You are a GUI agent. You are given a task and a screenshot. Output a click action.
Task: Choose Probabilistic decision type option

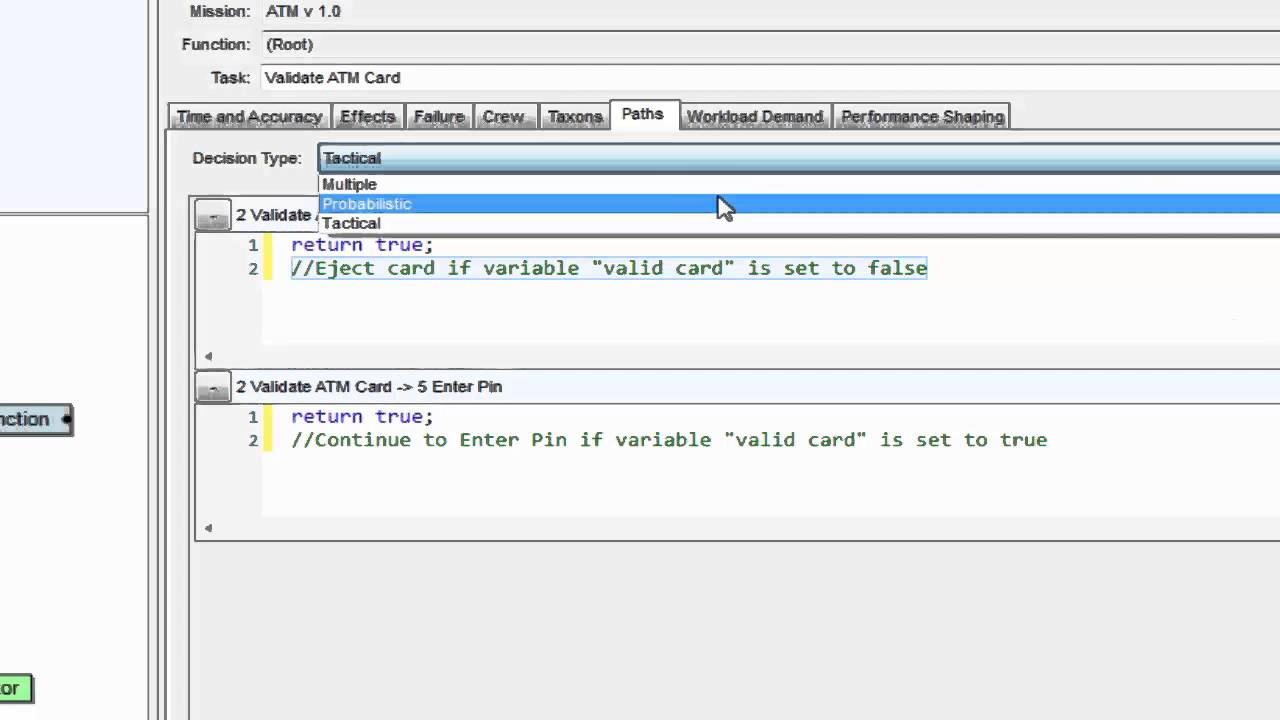pyautogui.click(x=799, y=204)
